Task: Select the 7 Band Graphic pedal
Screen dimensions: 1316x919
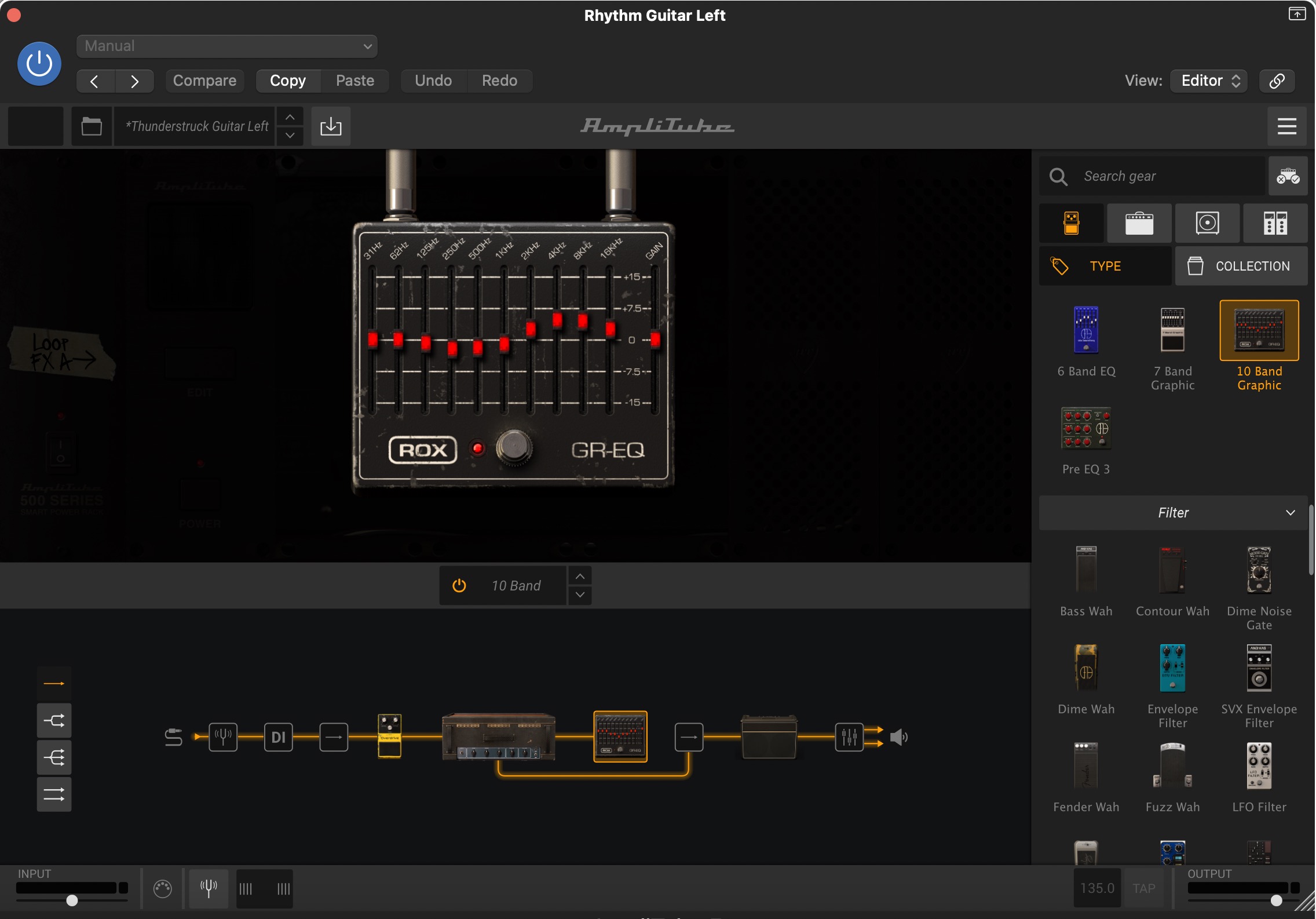Action: click(x=1172, y=348)
